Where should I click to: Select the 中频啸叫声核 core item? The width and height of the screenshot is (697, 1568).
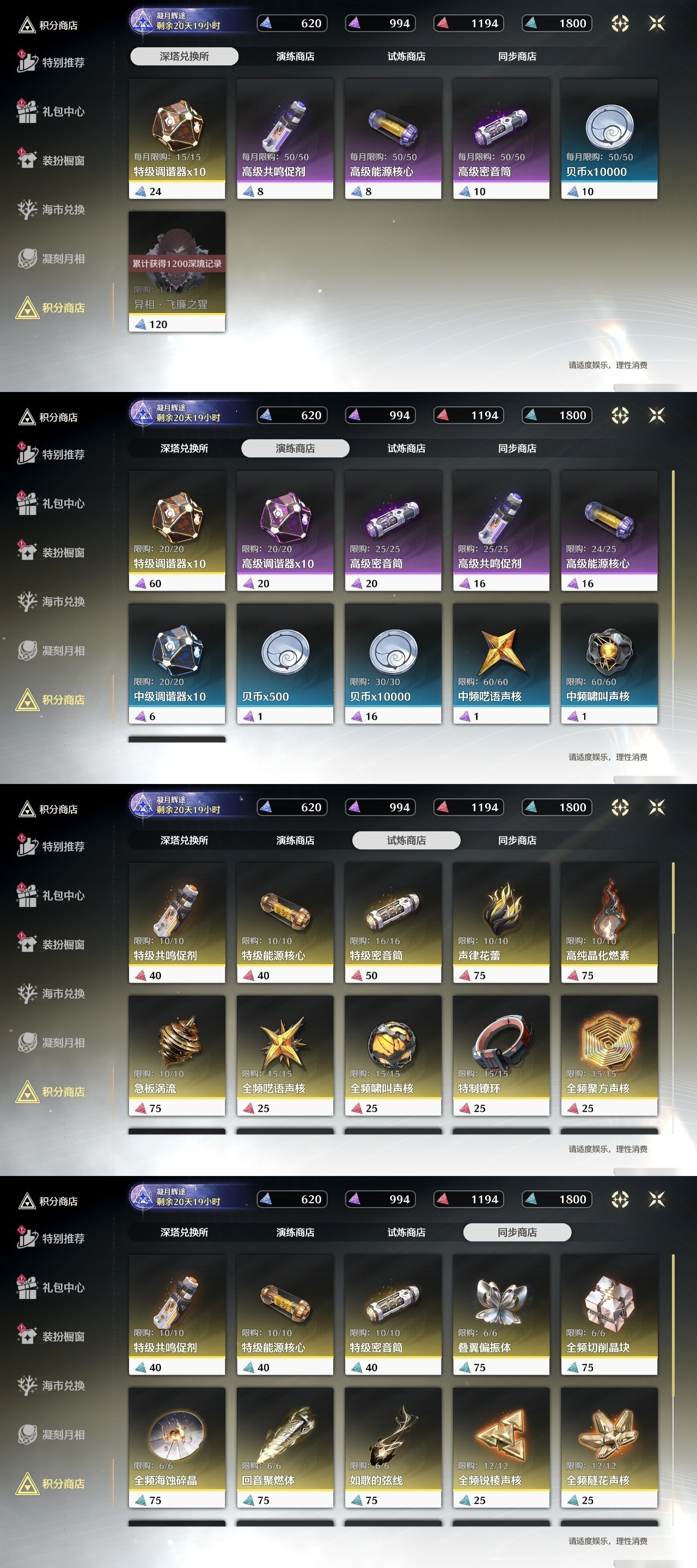[x=609, y=664]
